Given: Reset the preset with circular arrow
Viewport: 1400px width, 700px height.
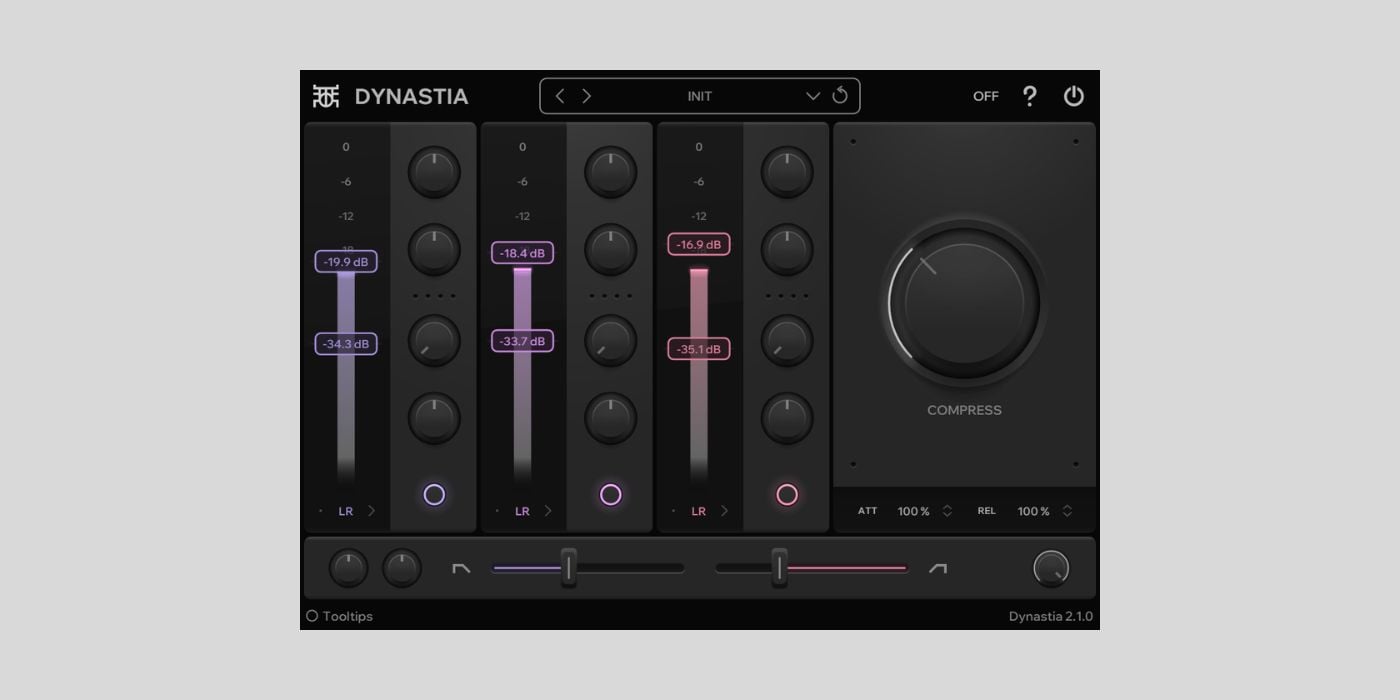Looking at the screenshot, I should pyautogui.click(x=840, y=96).
